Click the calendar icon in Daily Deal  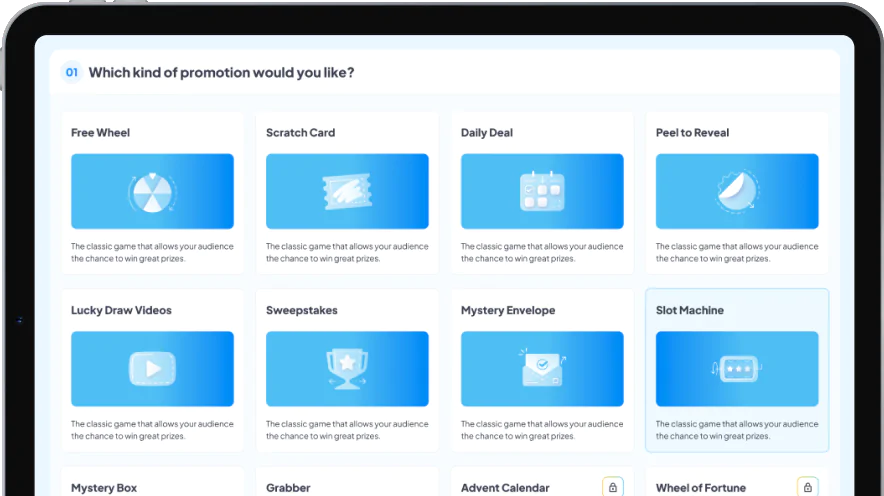pos(542,192)
